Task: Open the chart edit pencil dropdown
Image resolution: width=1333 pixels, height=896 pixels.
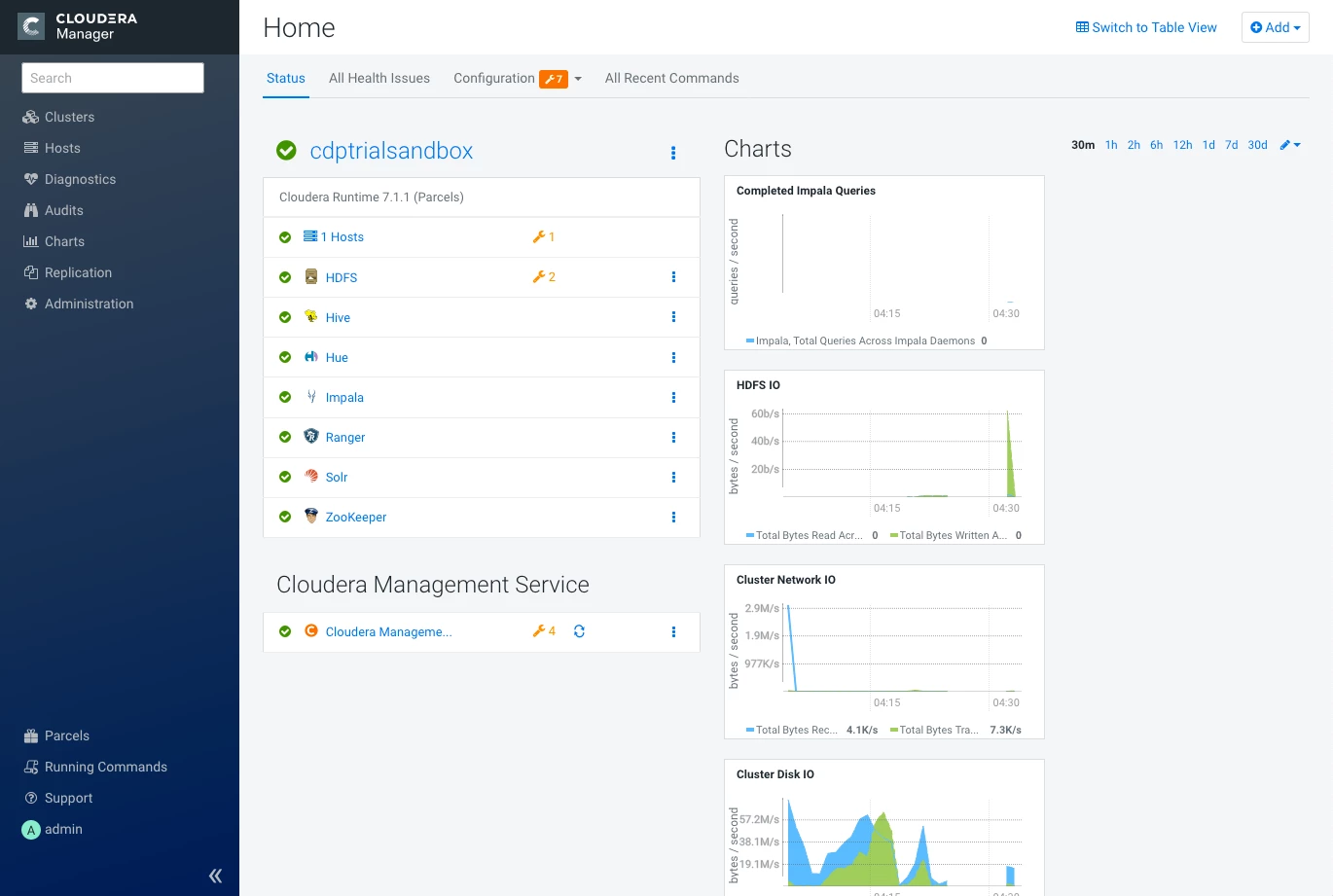Action: pos(1290,145)
